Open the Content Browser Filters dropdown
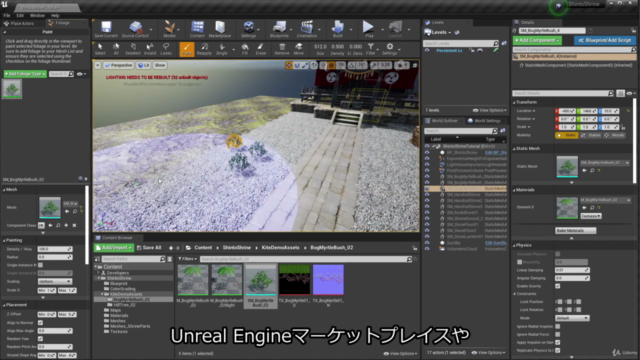Screen dimensions: 640x360 pos(188,259)
